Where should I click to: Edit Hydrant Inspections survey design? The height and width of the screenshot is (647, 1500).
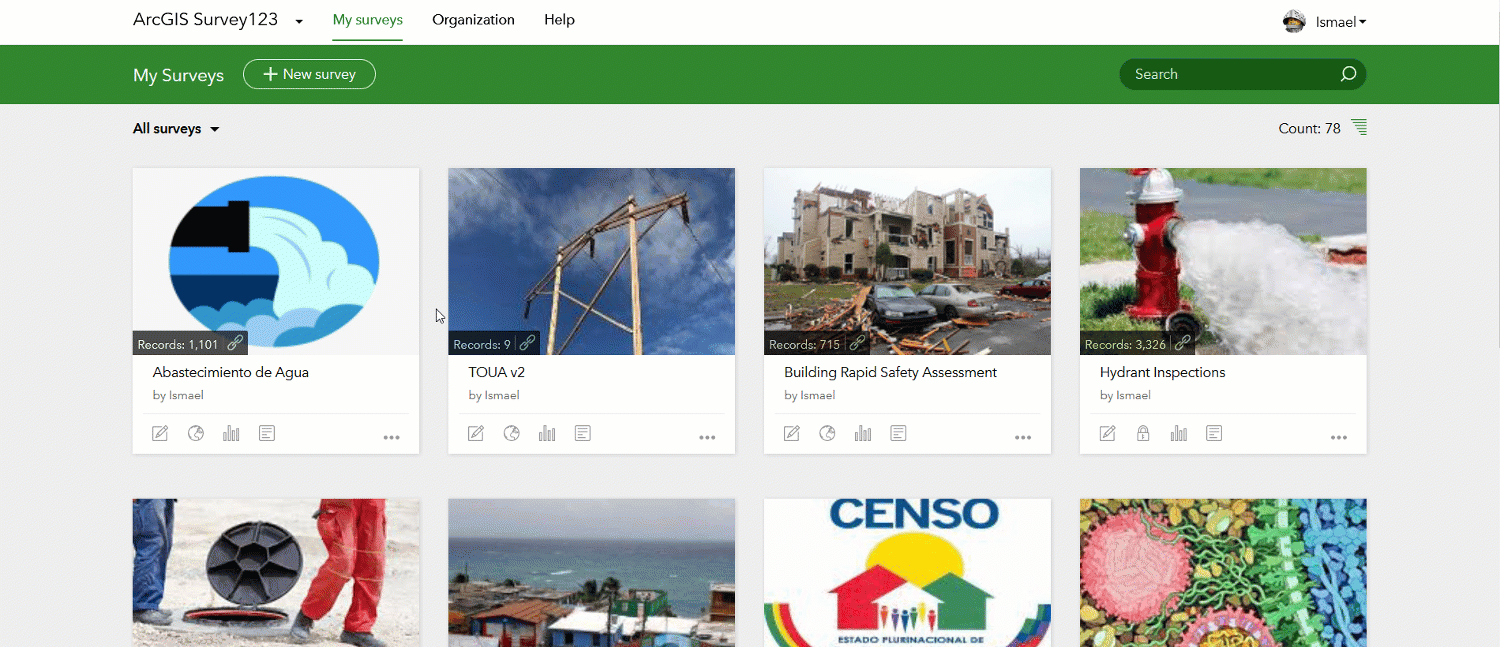[x=1108, y=433]
